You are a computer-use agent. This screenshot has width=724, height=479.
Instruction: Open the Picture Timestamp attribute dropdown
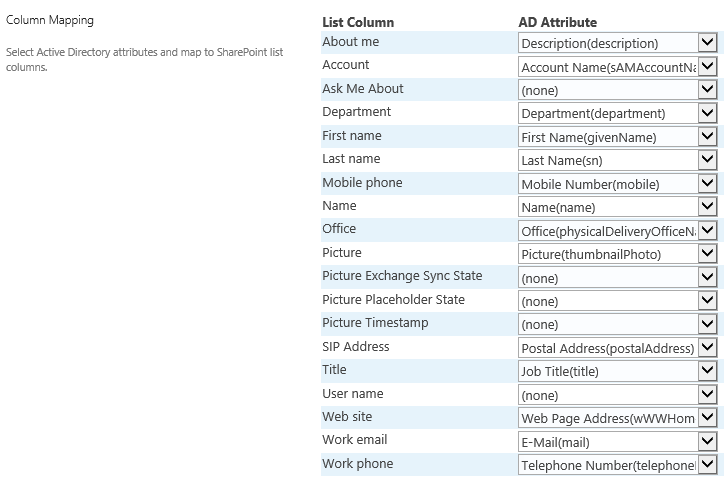tap(708, 324)
